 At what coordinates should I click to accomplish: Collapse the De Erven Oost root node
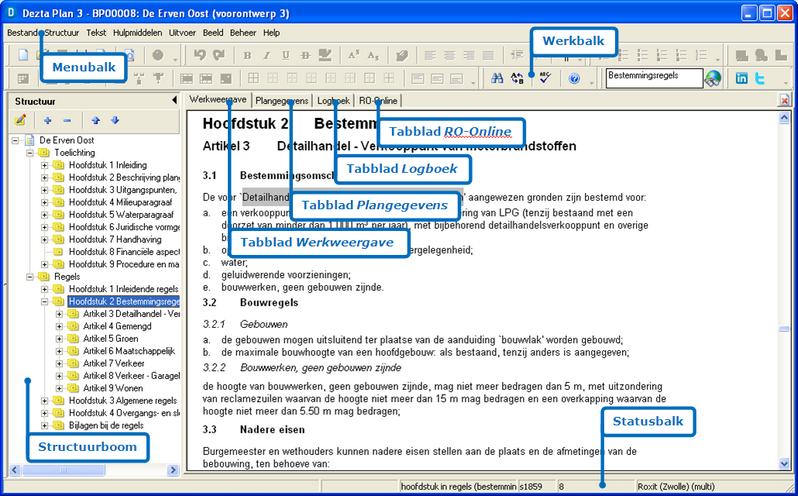coord(16,140)
